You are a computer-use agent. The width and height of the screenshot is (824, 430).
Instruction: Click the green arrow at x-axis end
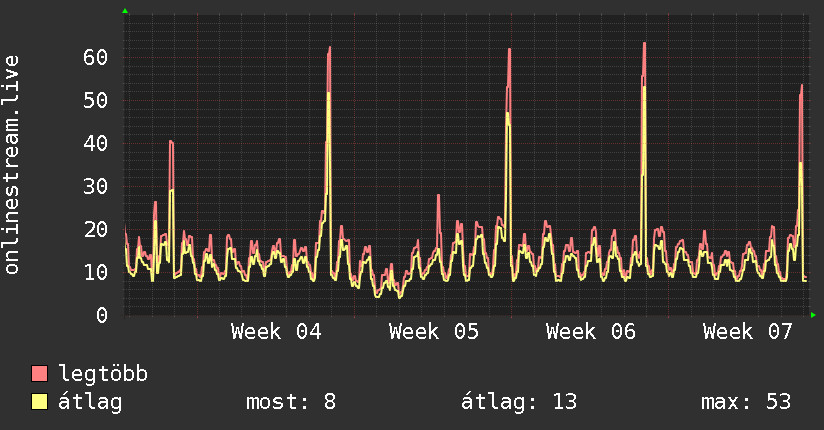(813, 315)
